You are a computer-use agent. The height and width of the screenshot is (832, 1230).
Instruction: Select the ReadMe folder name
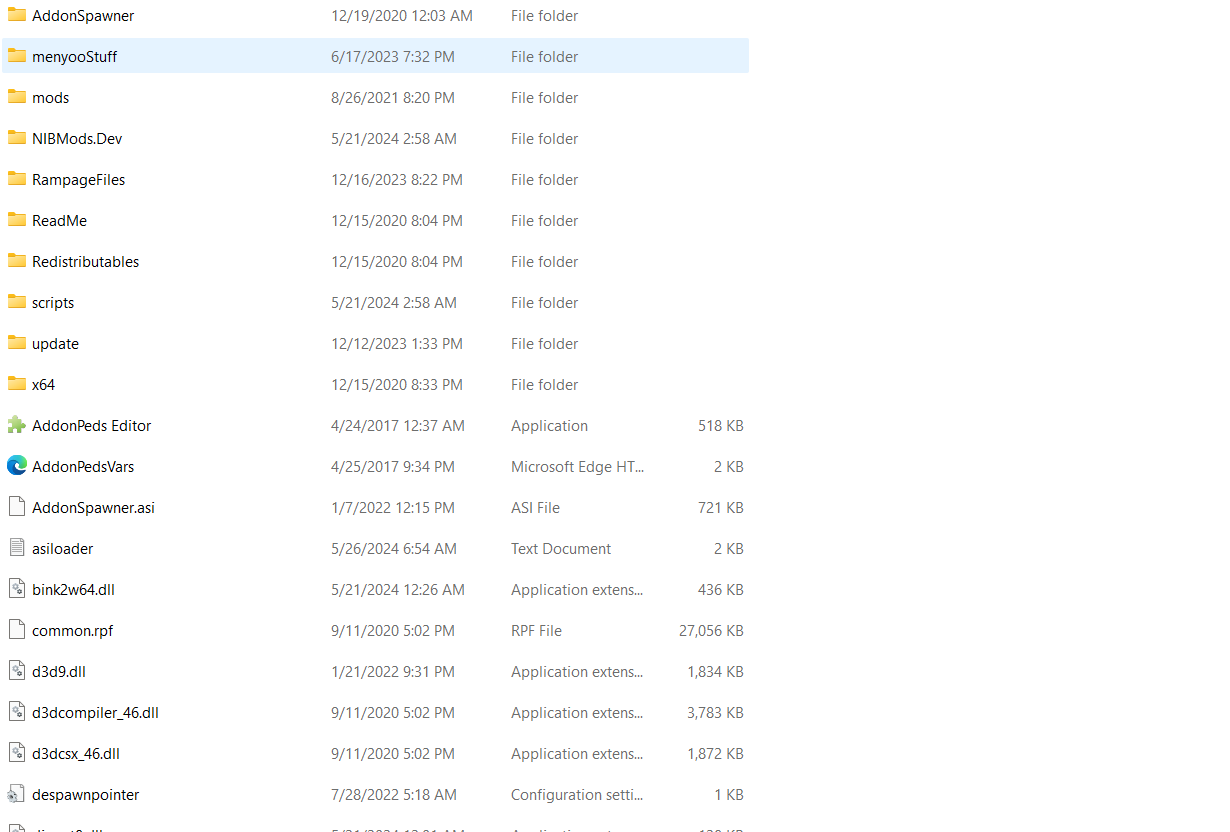pyautogui.click(x=59, y=221)
